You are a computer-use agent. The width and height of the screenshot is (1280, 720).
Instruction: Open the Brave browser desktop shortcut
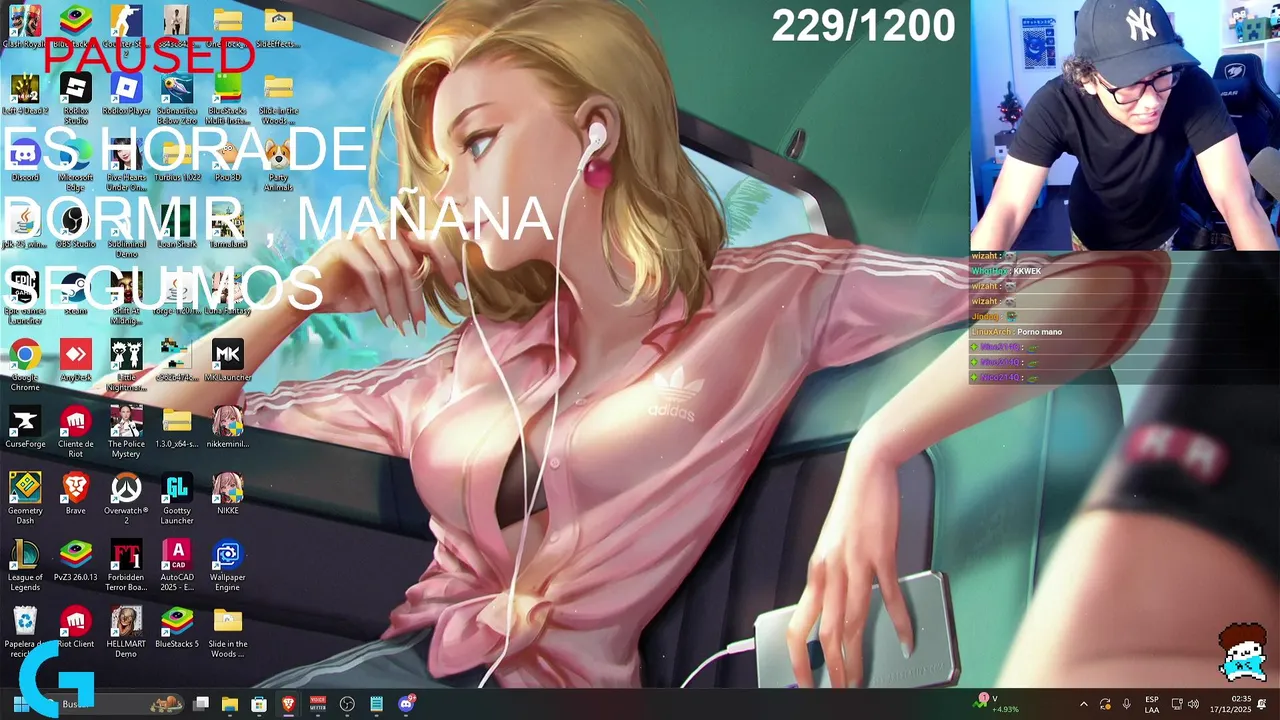pyautogui.click(x=76, y=495)
